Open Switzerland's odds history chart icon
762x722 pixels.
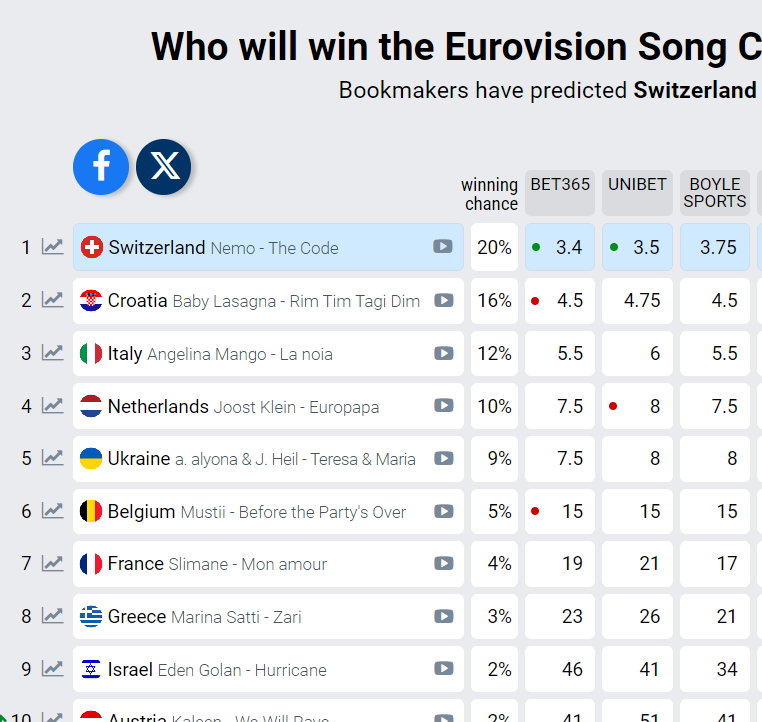point(52,247)
